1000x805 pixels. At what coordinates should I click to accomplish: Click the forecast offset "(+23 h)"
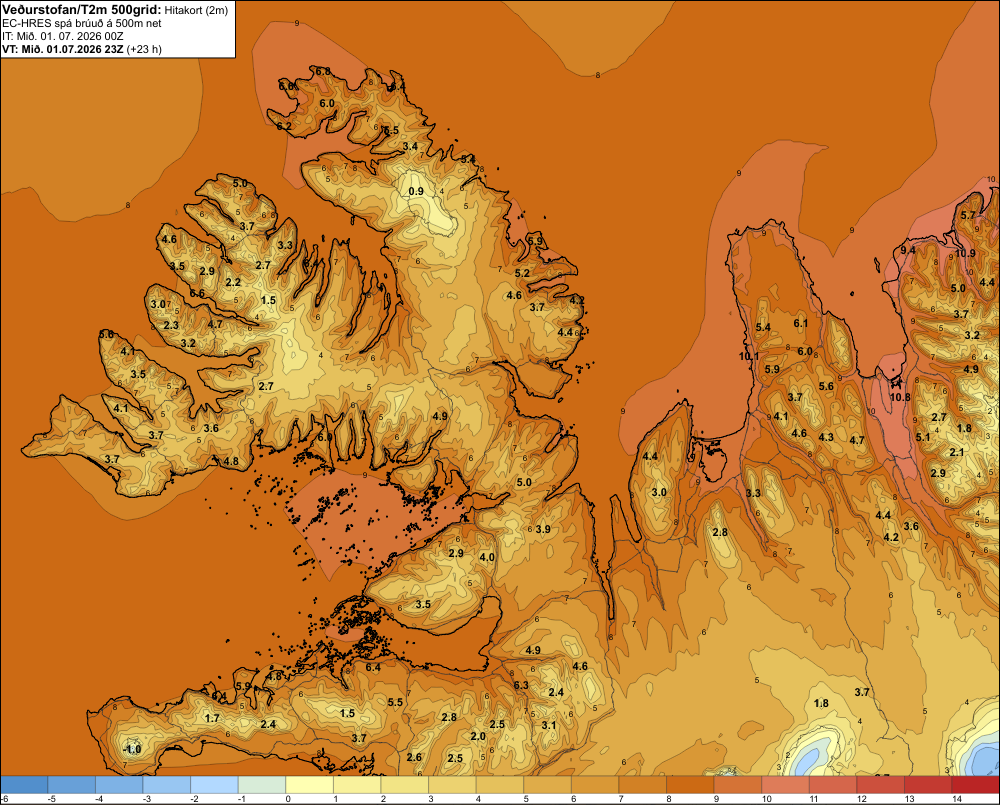144,49
